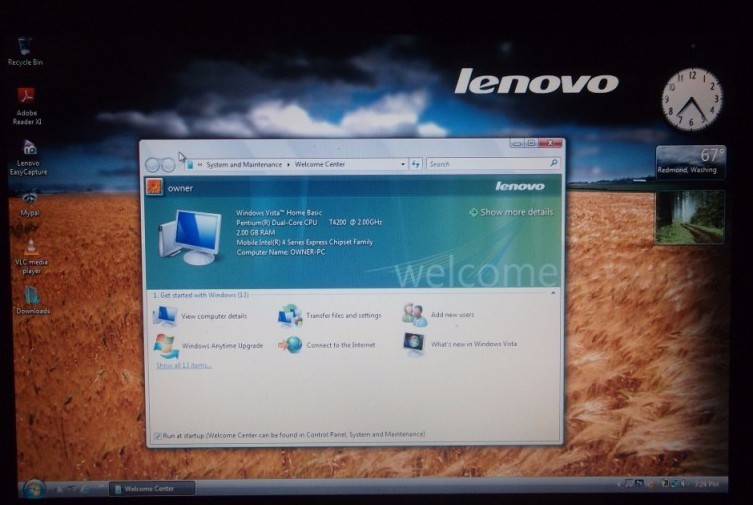Toggle the Run at startup checkbox
The height and width of the screenshot is (505, 753).
[158, 435]
